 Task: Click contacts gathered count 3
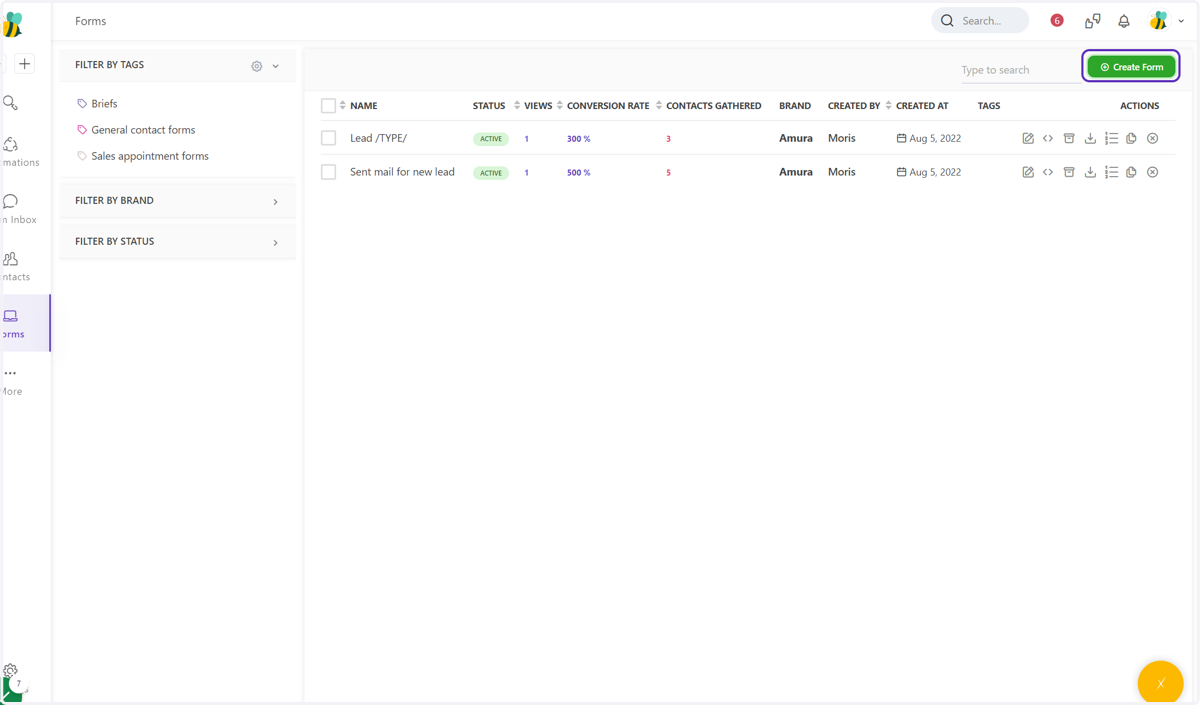668,139
